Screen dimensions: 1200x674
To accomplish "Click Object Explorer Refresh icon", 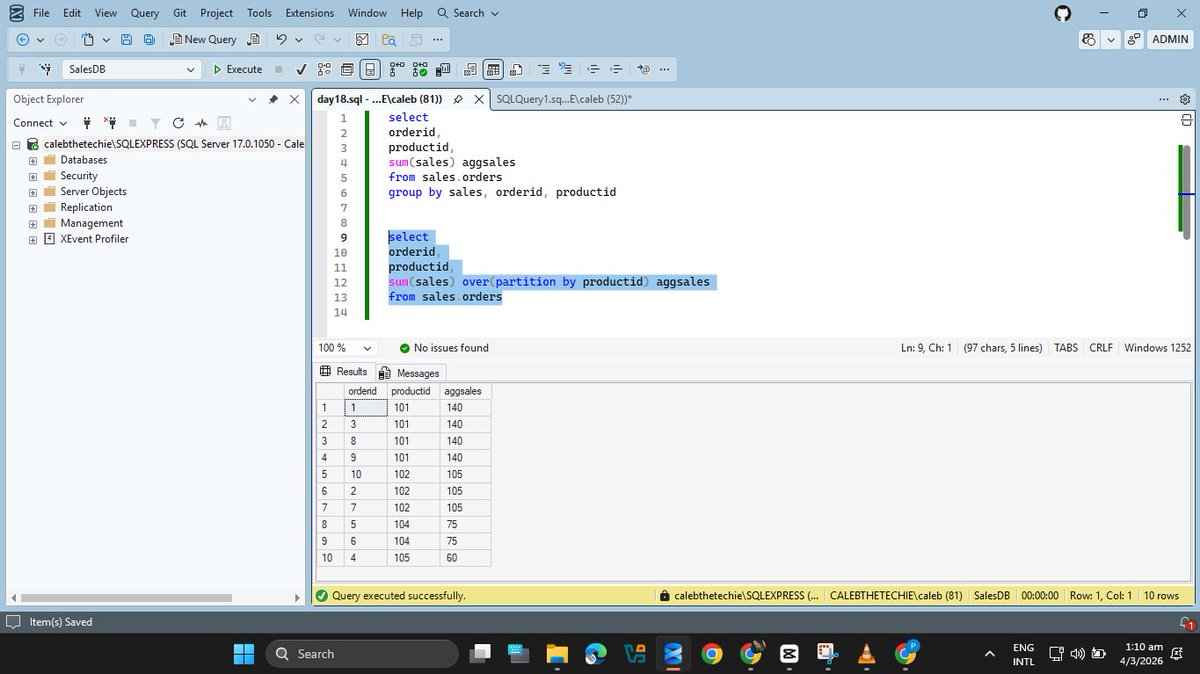I will pyautogui.click(x=178, y=123).
